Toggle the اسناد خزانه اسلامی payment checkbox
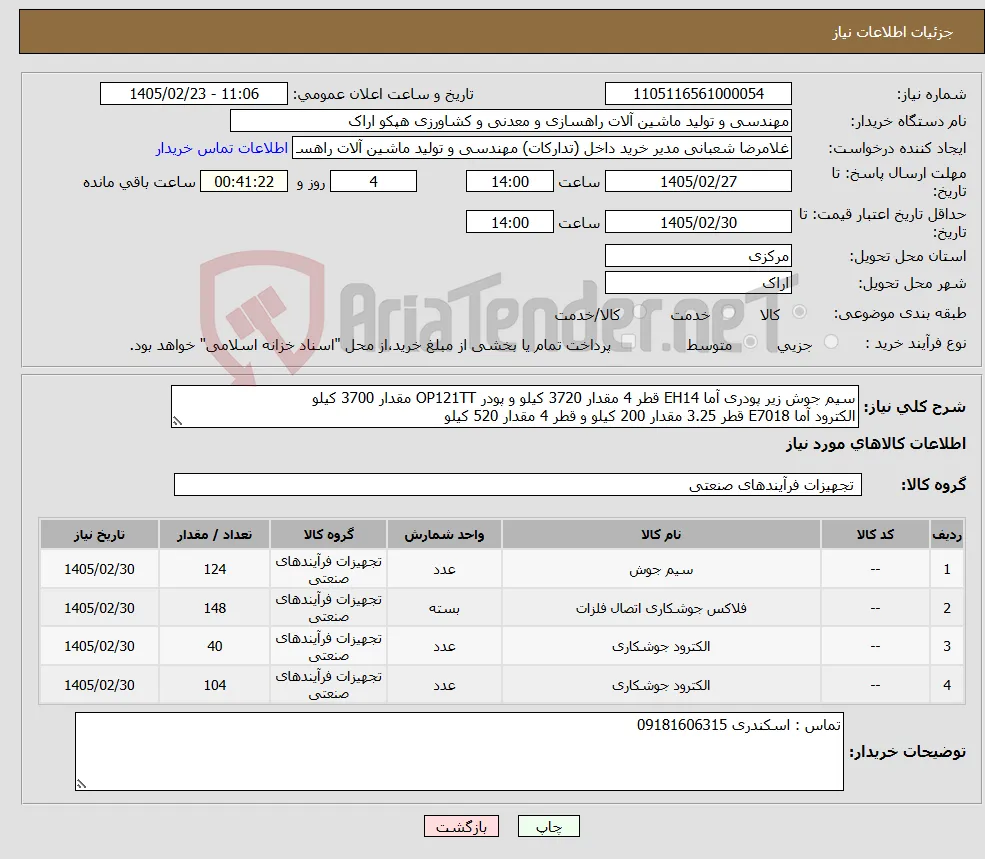Screen dimensions: 985x859 628,342
